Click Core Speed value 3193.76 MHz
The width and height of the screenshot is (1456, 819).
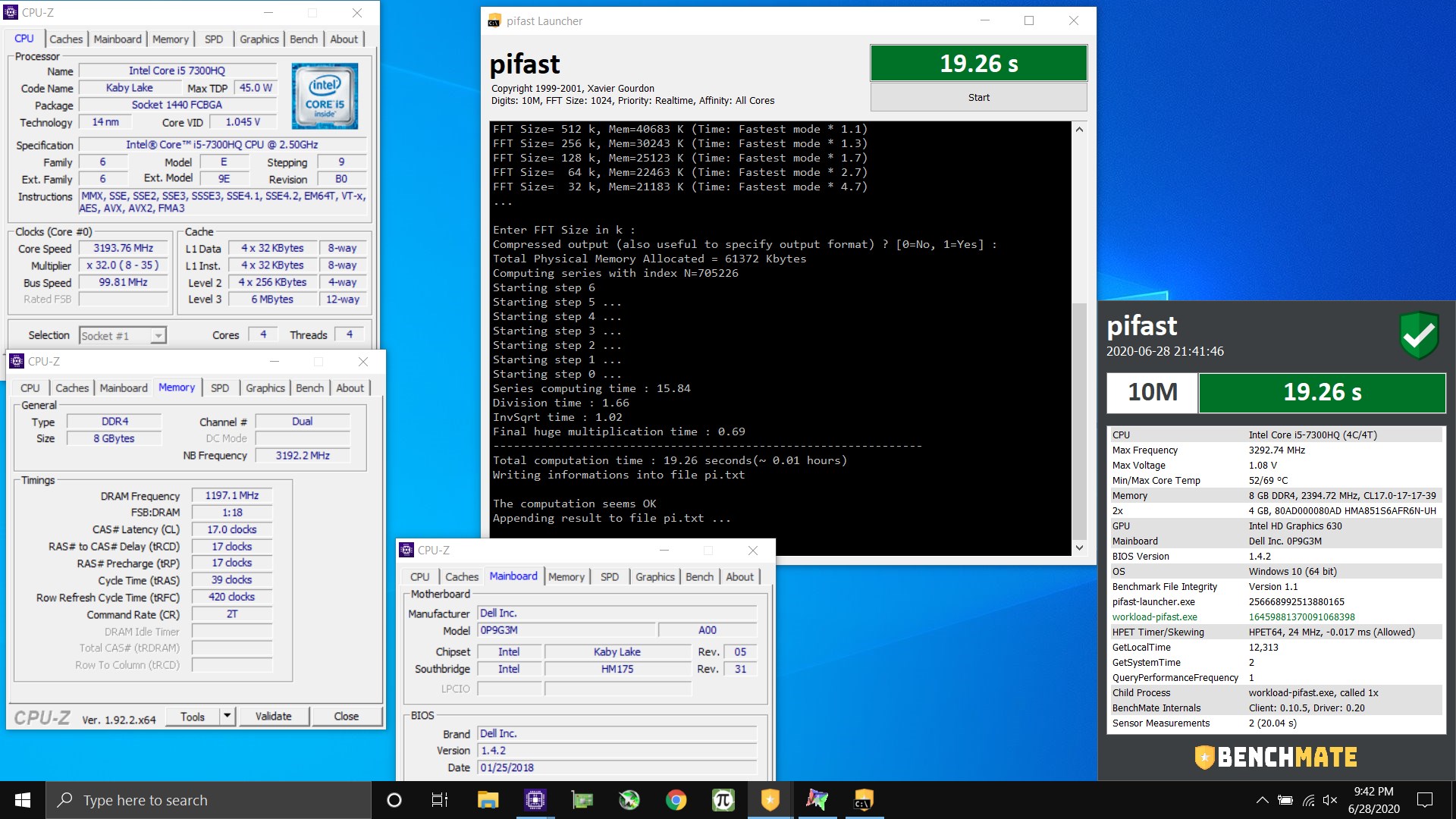point(124,248)
